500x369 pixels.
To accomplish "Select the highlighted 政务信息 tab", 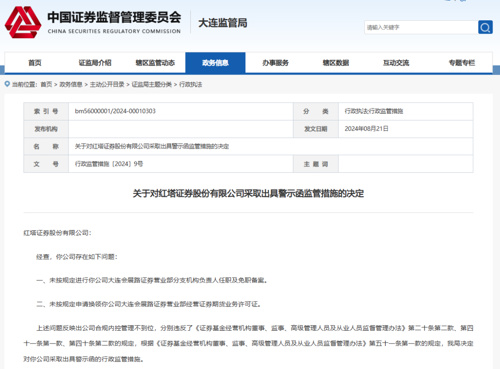I will click(x=215, y=63).
